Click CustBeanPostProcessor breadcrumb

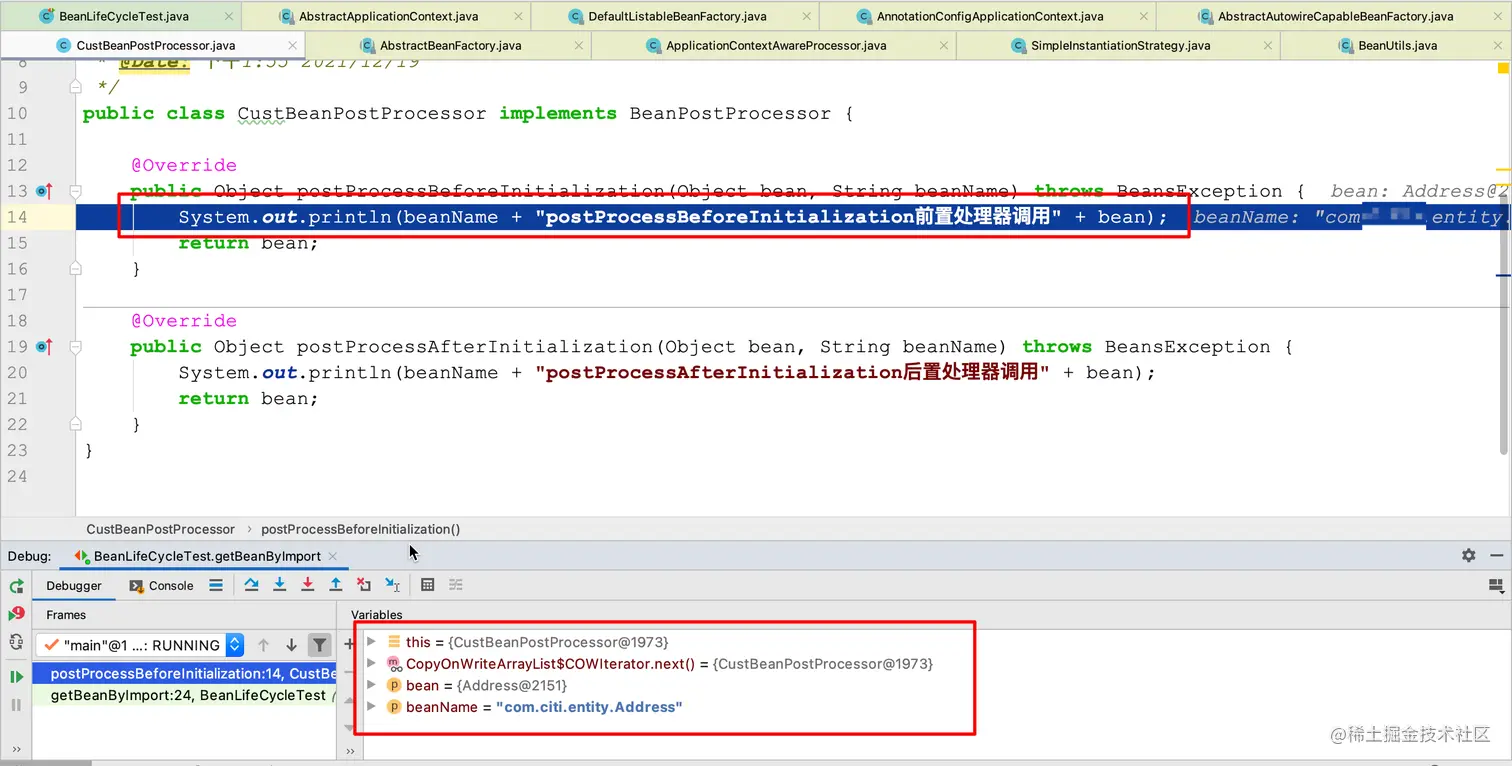160,529
